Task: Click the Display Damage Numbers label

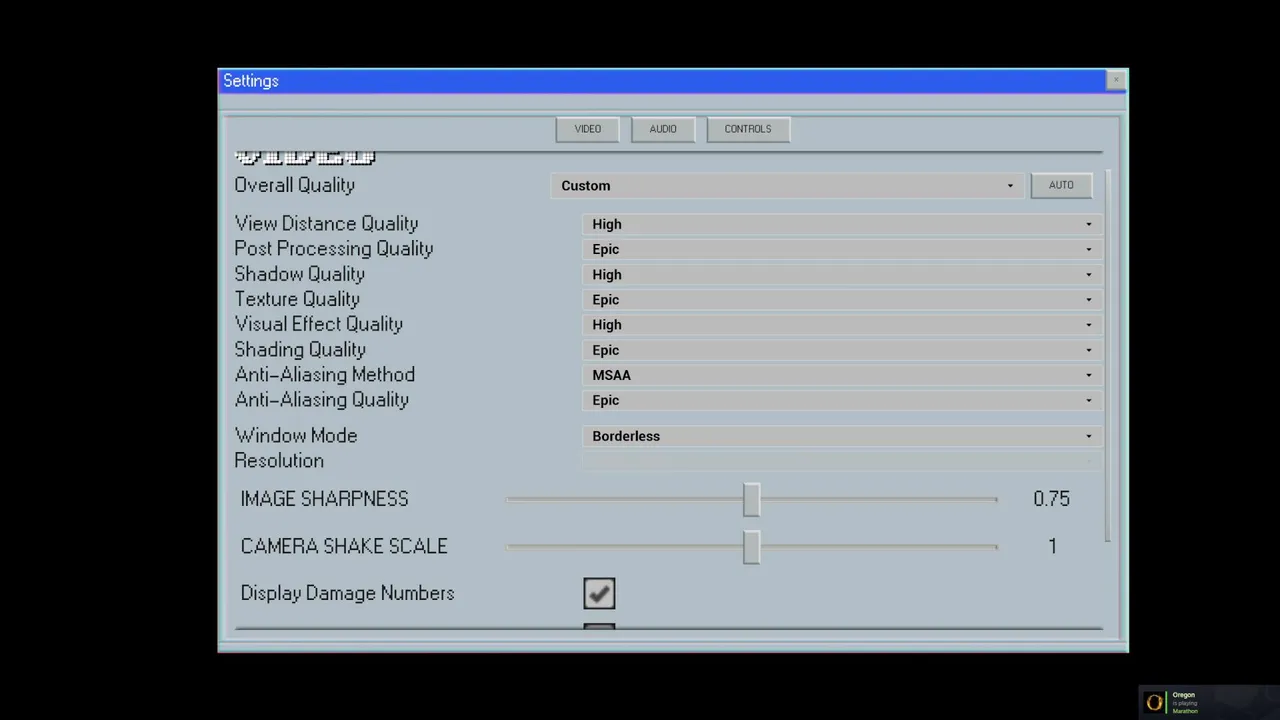Action: click(347, 593)
